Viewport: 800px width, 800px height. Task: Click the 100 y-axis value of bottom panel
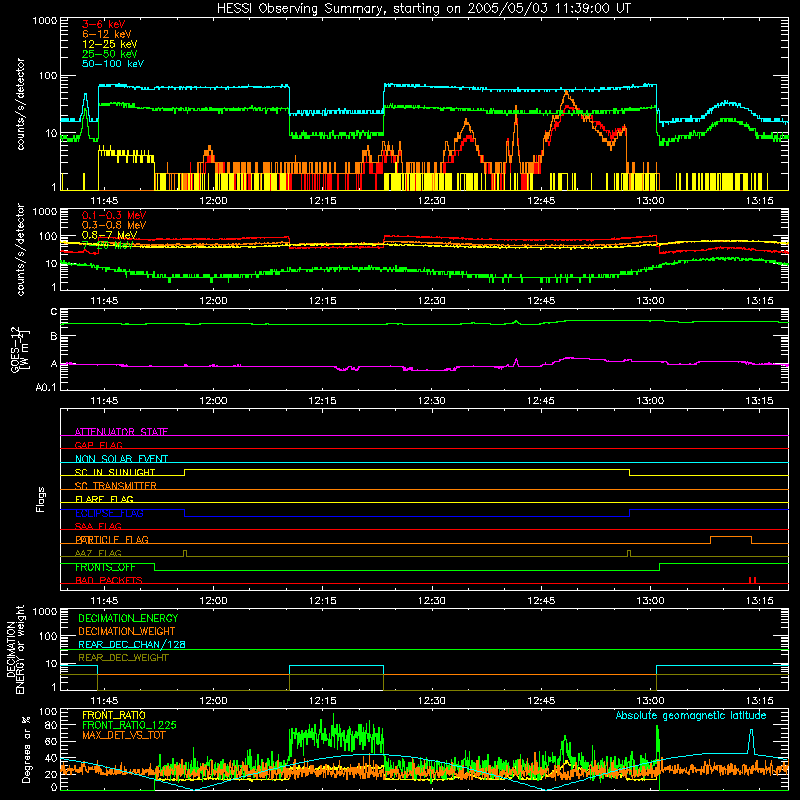click(x=48, y=712)
